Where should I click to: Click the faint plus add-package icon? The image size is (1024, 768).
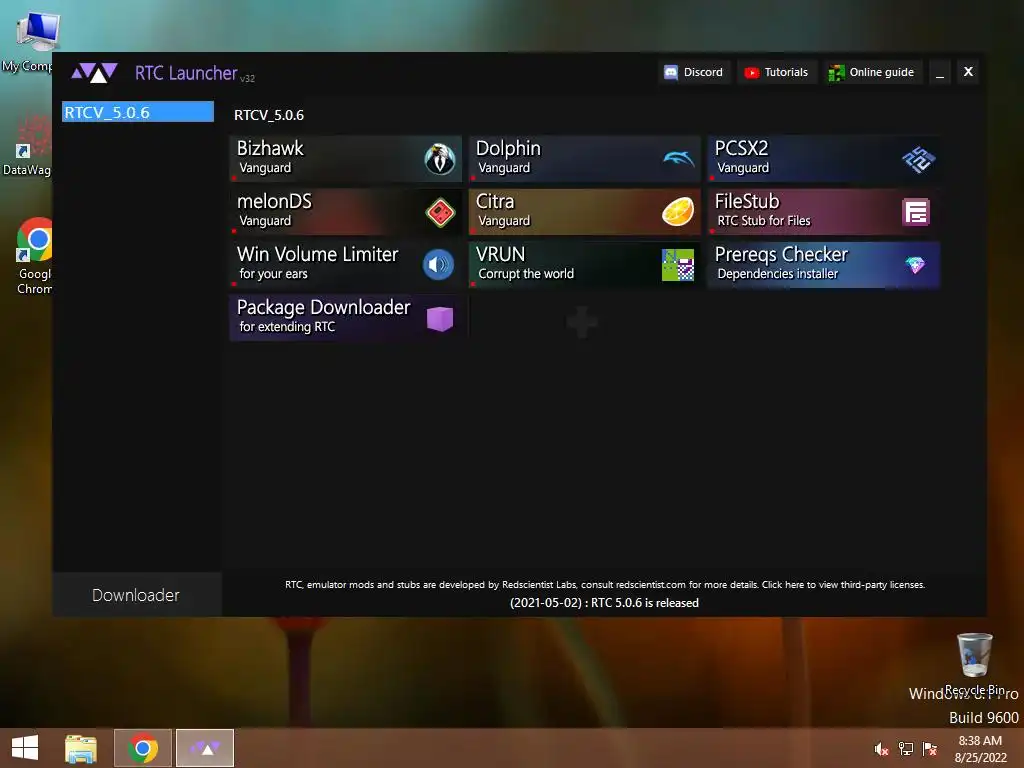pos(582,321)
